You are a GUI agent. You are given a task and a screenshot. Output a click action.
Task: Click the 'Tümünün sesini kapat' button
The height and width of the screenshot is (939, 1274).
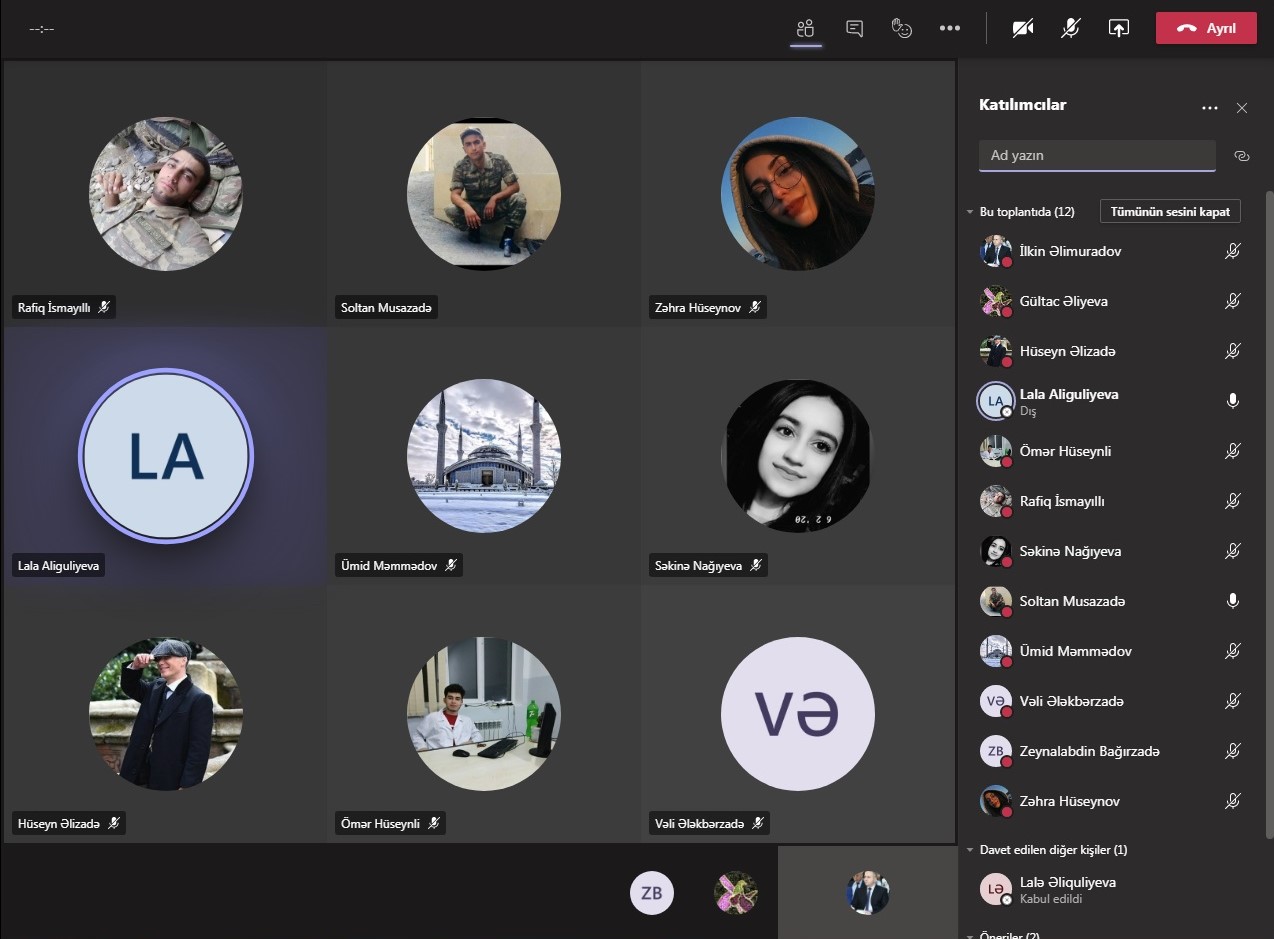1170,212
